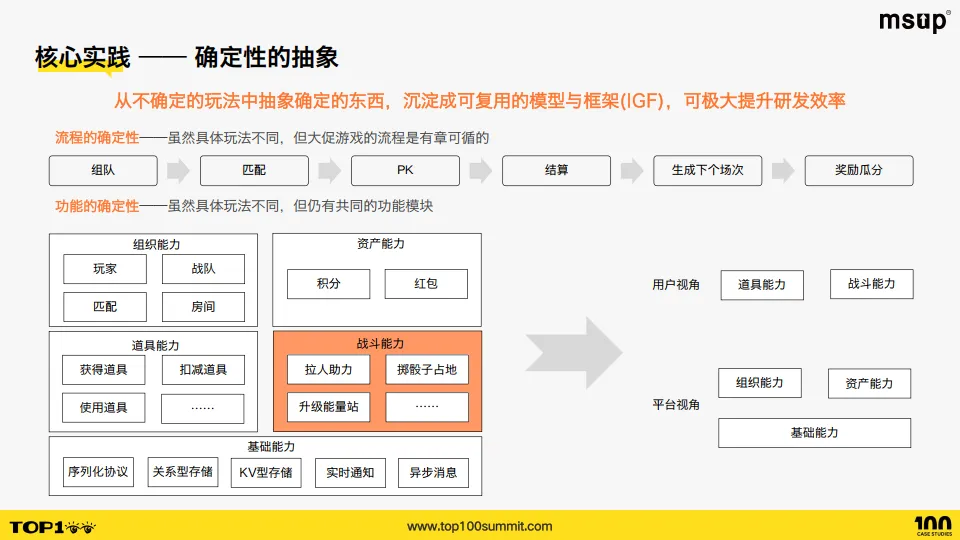This screenshot has height=540, width=960.
Task: Select the slide title 核心实践
Action: [82, 58]
